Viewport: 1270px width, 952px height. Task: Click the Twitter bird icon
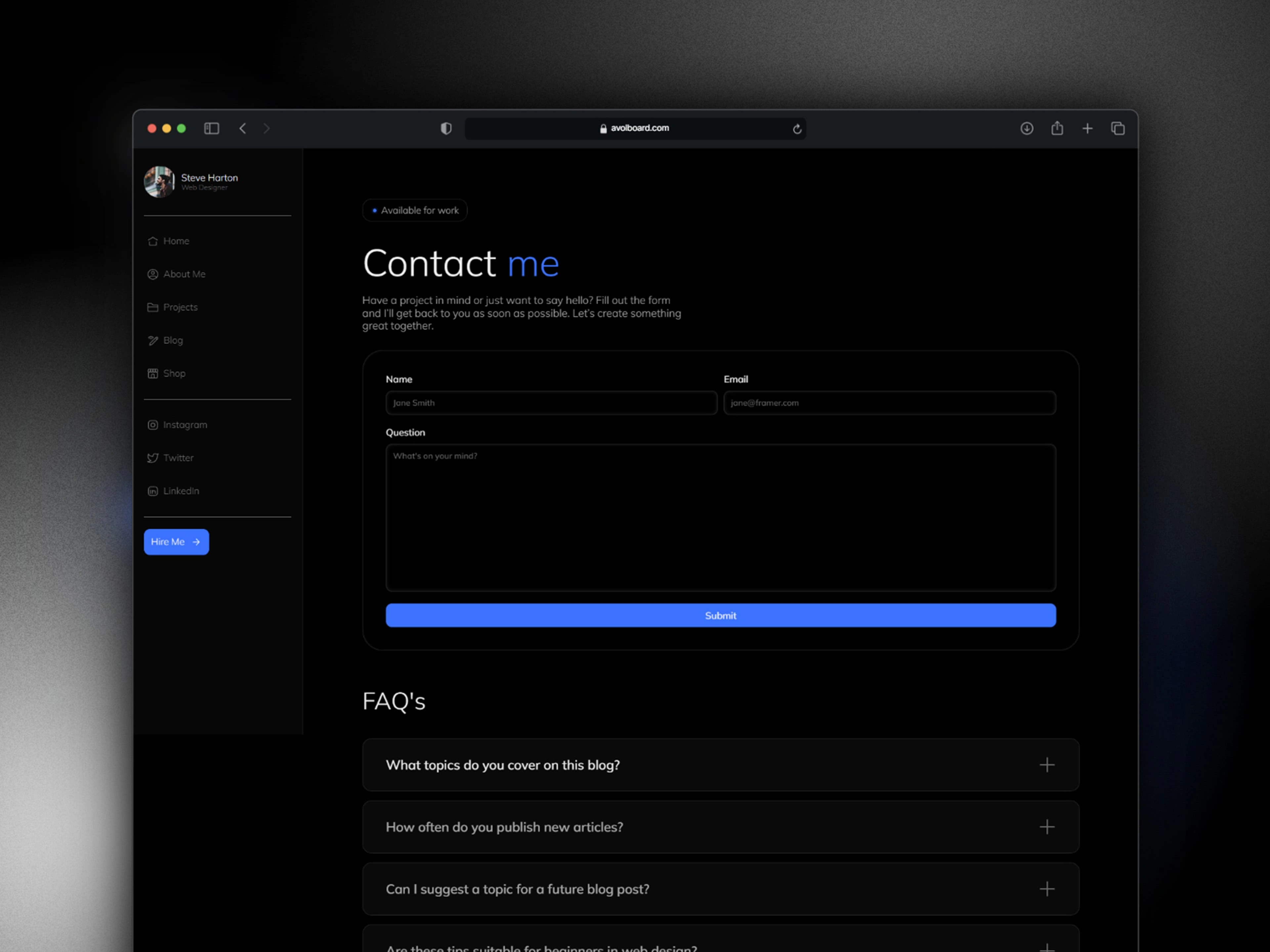[x=153, y=458]
